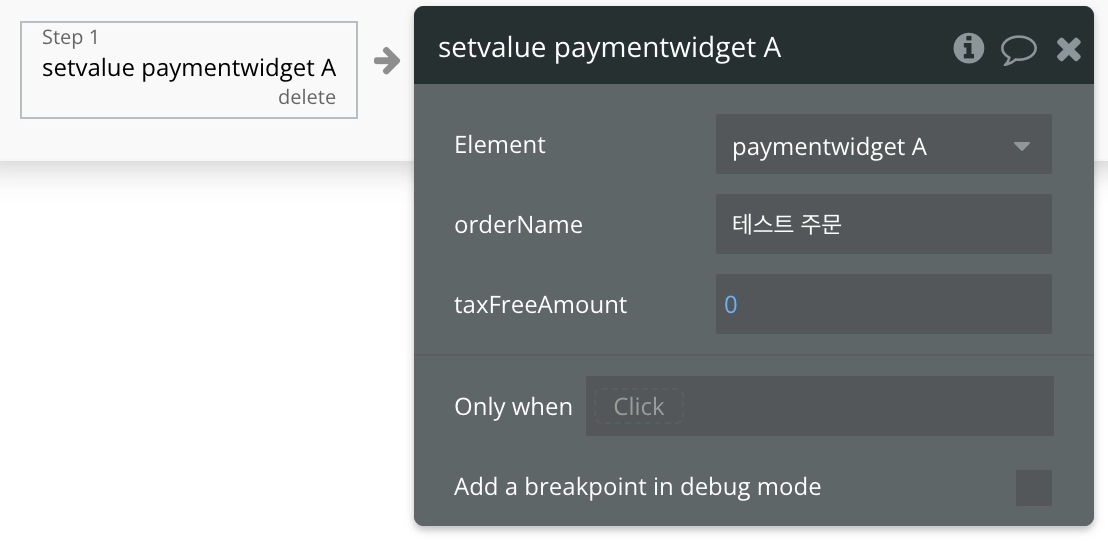
Task: Open the info documentation icon in panel header
Action: point(968,48)
